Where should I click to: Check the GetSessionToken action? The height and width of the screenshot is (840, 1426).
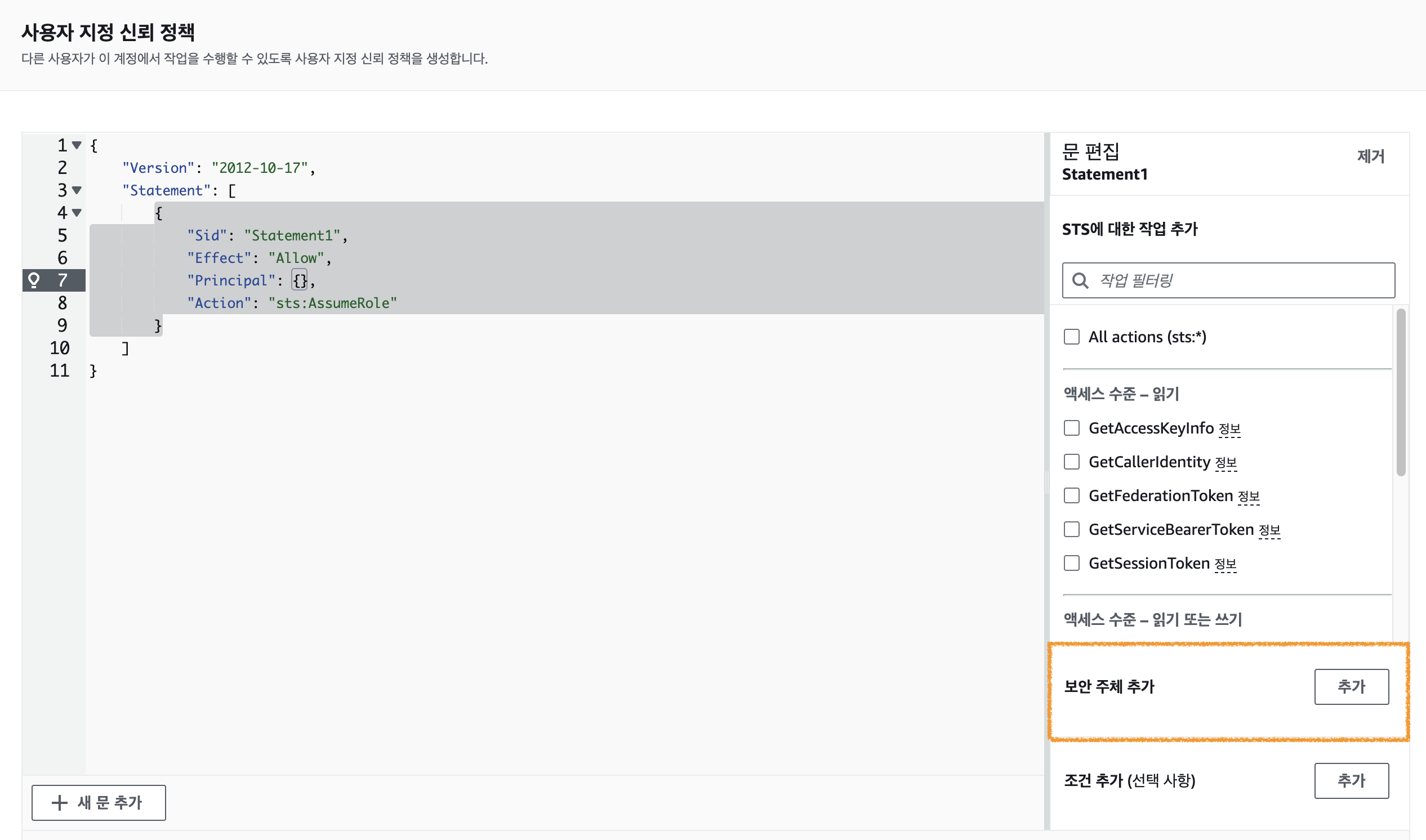[x=1071, y=563]
